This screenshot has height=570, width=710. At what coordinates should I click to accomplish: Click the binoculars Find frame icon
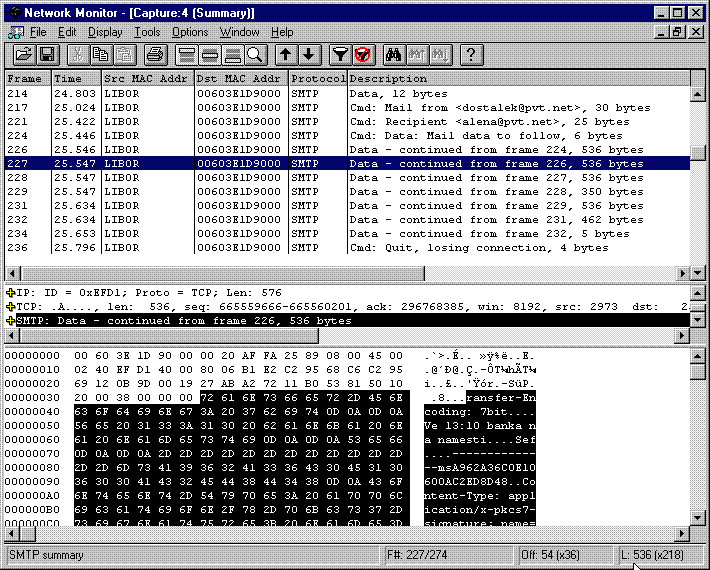coord(393,54)
